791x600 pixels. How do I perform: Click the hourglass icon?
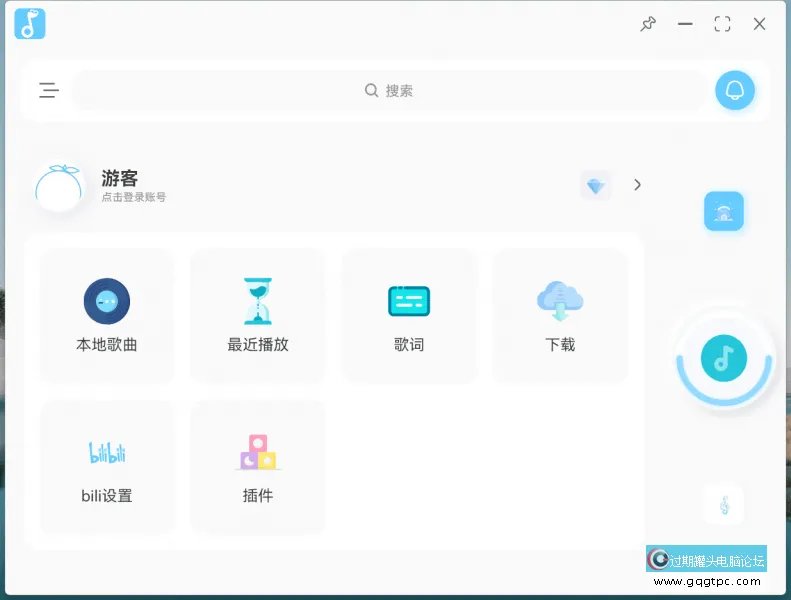click(258, 301)
